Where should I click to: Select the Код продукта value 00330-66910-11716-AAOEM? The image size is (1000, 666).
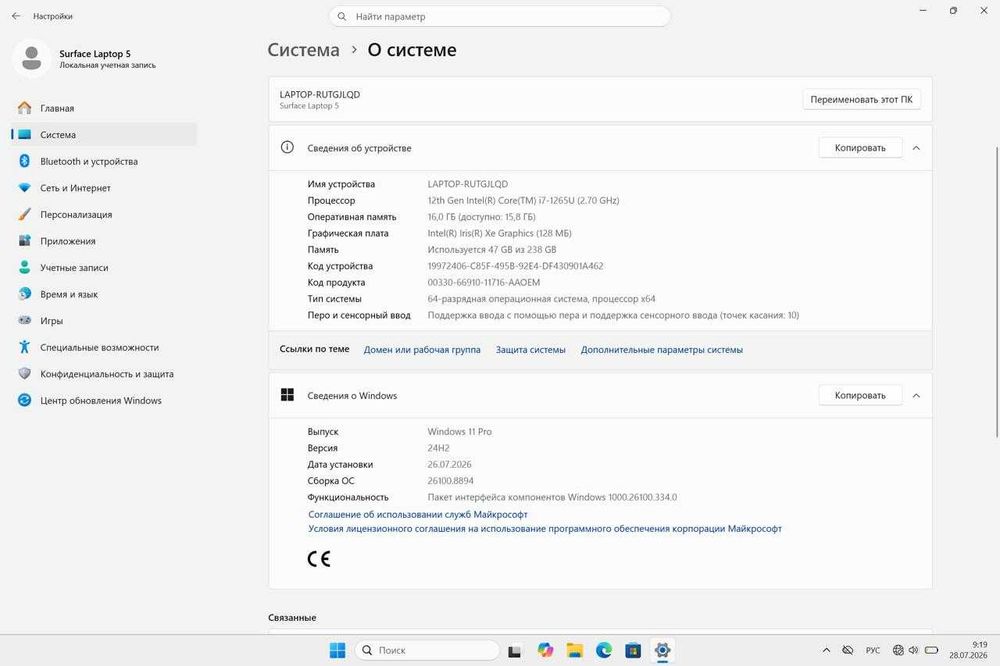pyautogui.click(x=483, y=282)
